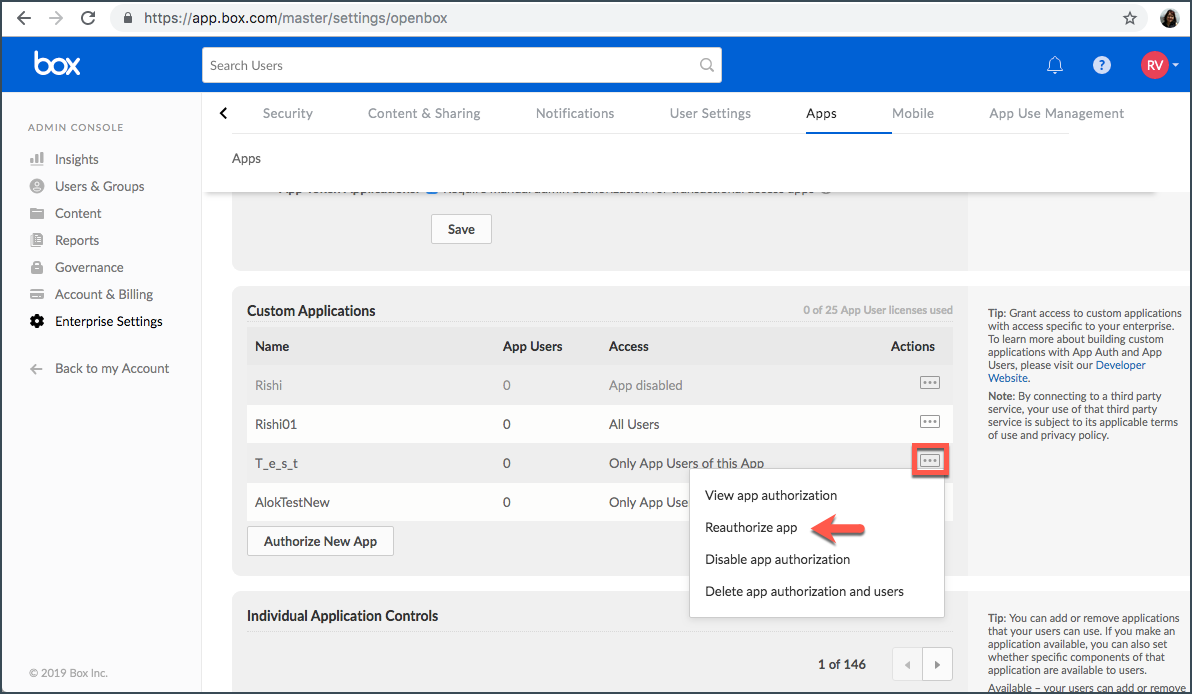The image size is (1192, 694).
Task: Click the Governance lock icon
Action: coord(36,268)
